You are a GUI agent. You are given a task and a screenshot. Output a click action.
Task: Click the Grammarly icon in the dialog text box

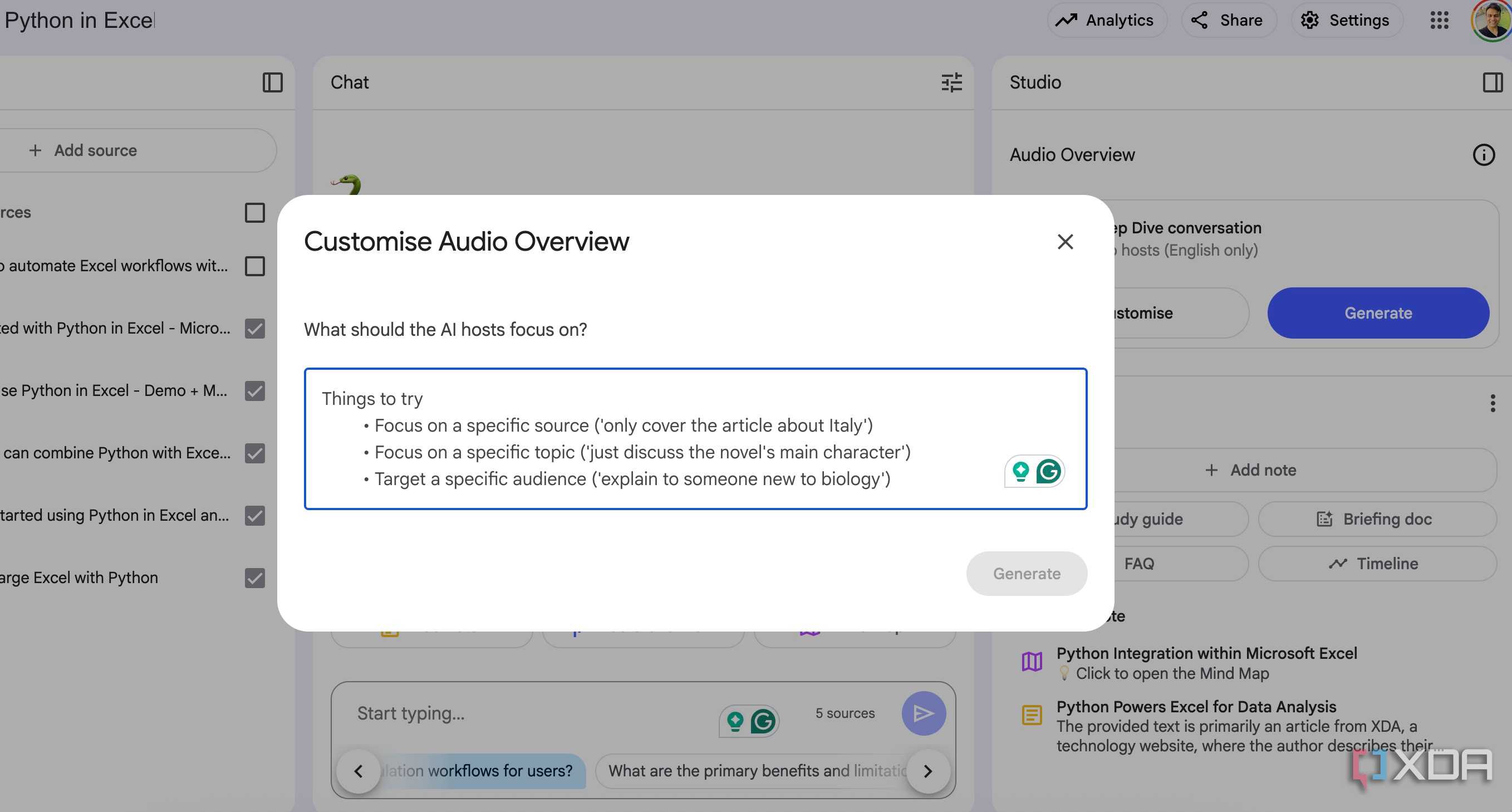1048,471
